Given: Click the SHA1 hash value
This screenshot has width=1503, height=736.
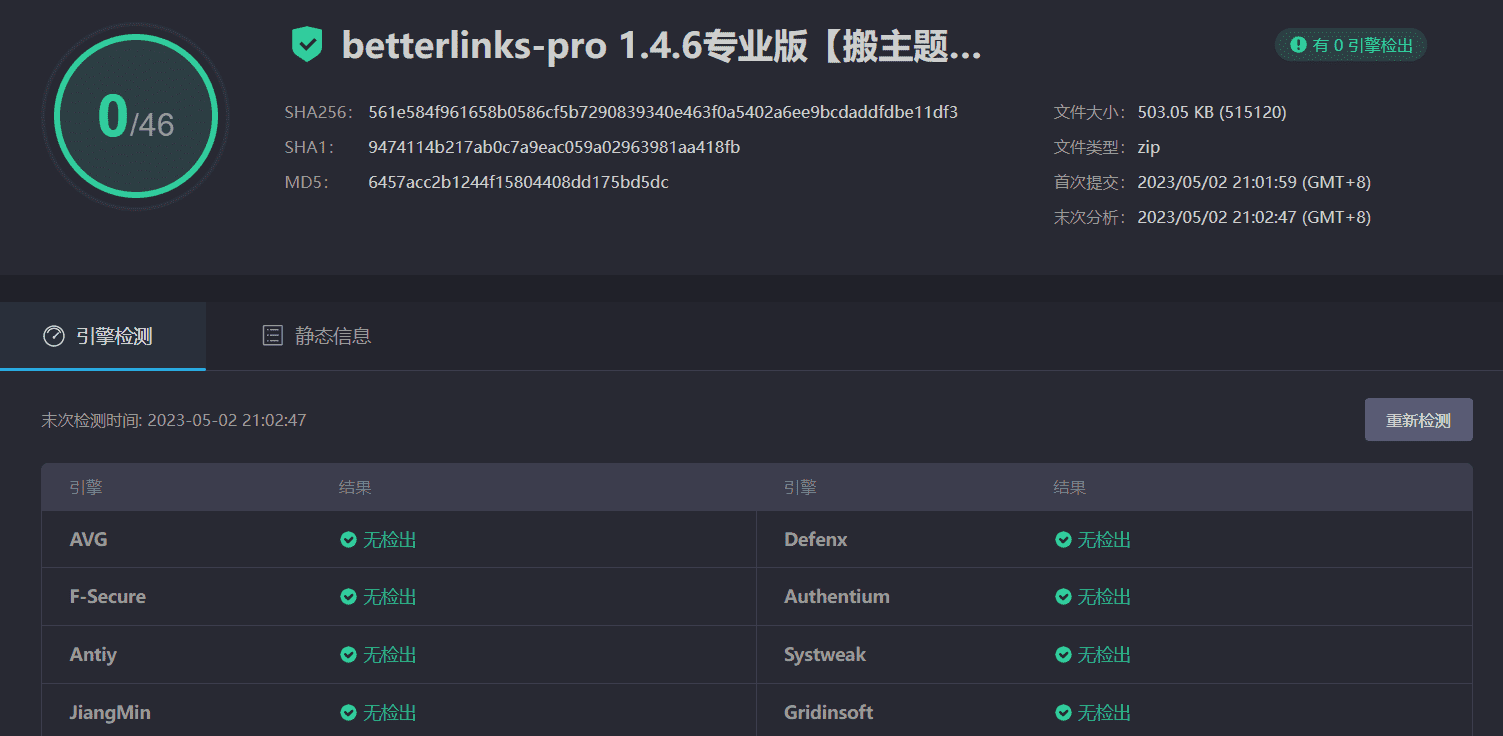Looking at the screenshot, I should click(554, 147).
